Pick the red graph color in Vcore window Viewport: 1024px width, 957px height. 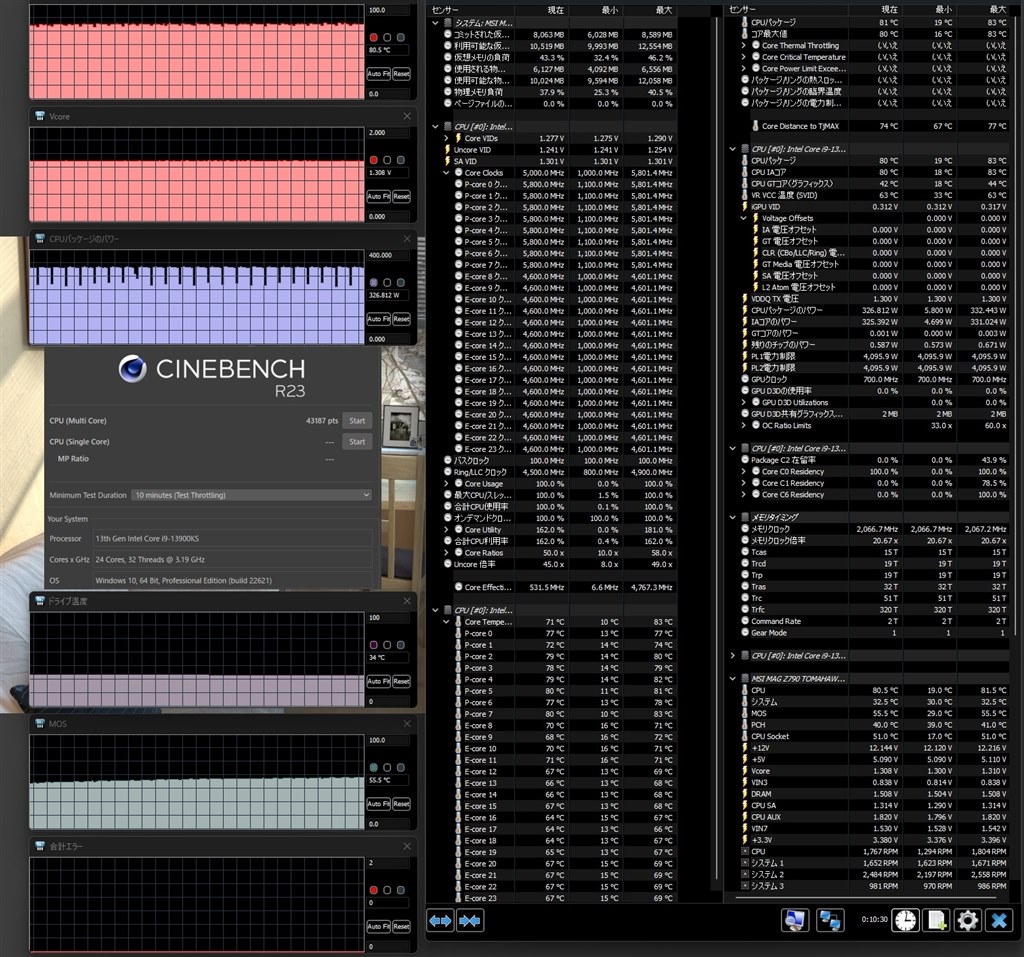[374, 160]
